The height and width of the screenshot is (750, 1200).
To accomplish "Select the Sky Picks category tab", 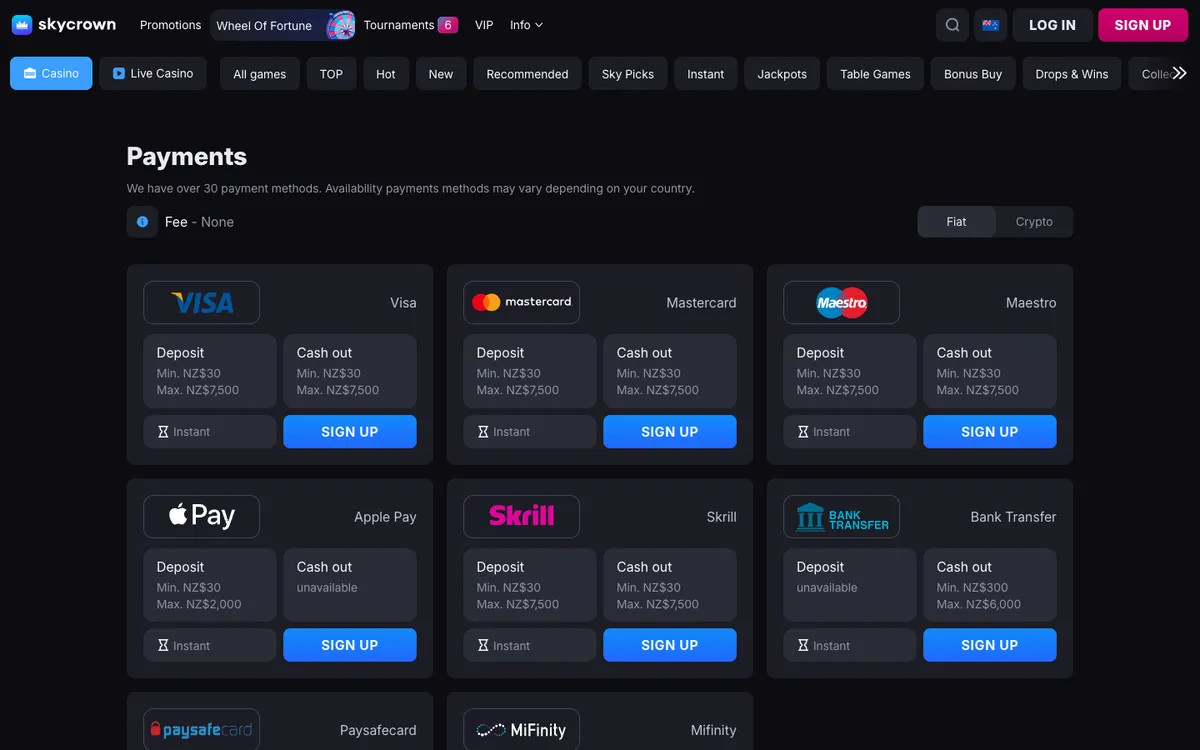I will point(628,74).
